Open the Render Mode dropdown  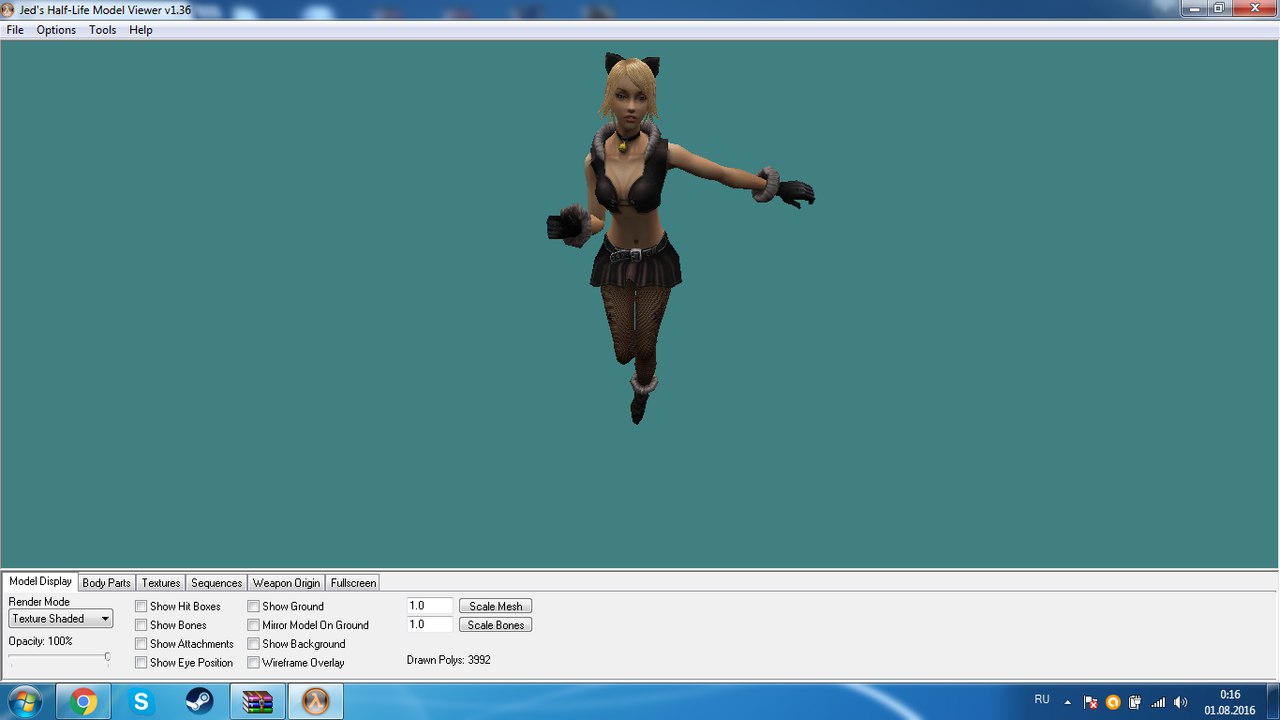(61, 619)
